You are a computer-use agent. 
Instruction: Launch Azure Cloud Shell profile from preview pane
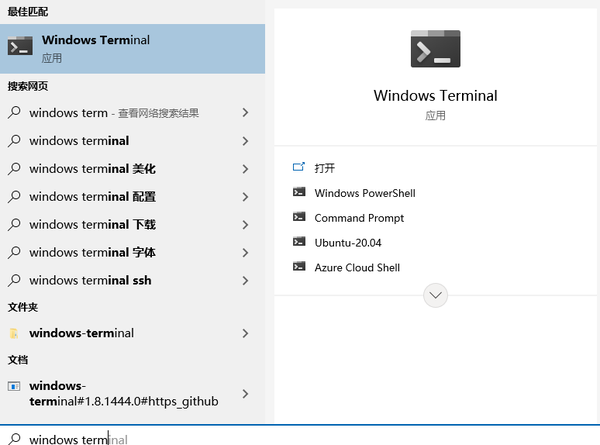[357, 267]
